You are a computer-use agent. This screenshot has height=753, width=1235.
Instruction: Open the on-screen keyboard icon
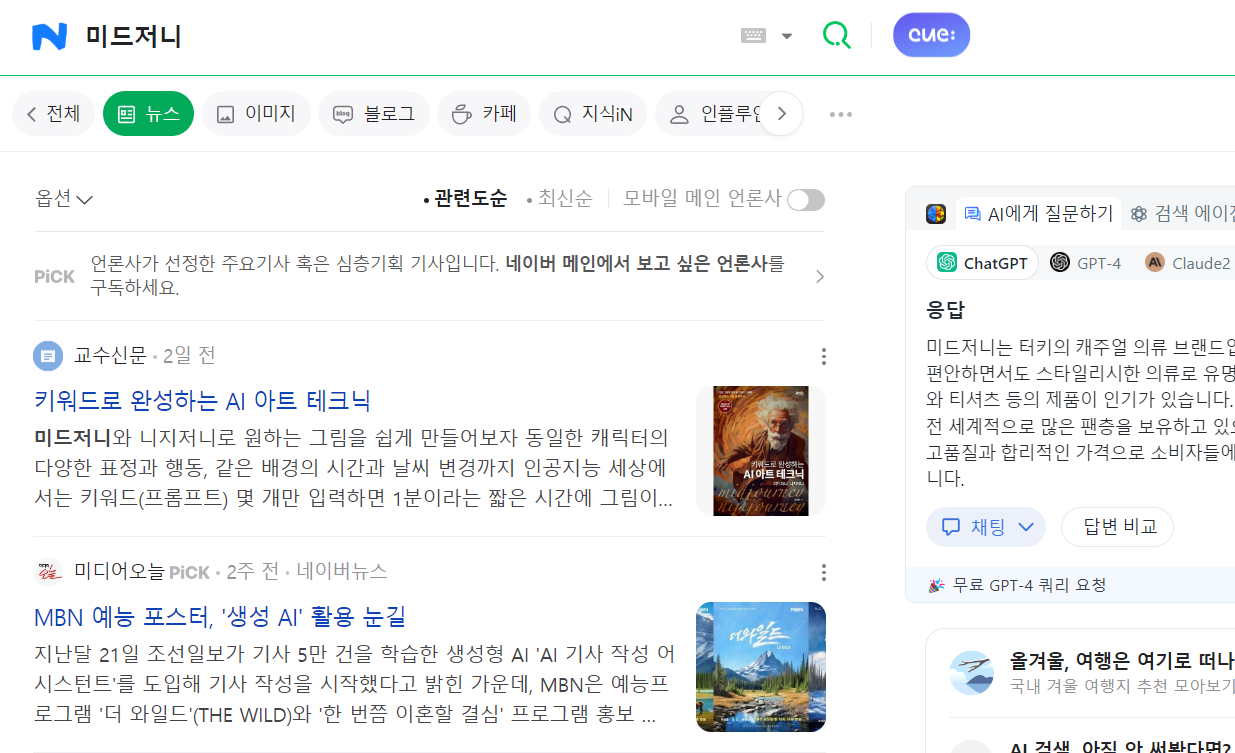click(x=753, y=36)
